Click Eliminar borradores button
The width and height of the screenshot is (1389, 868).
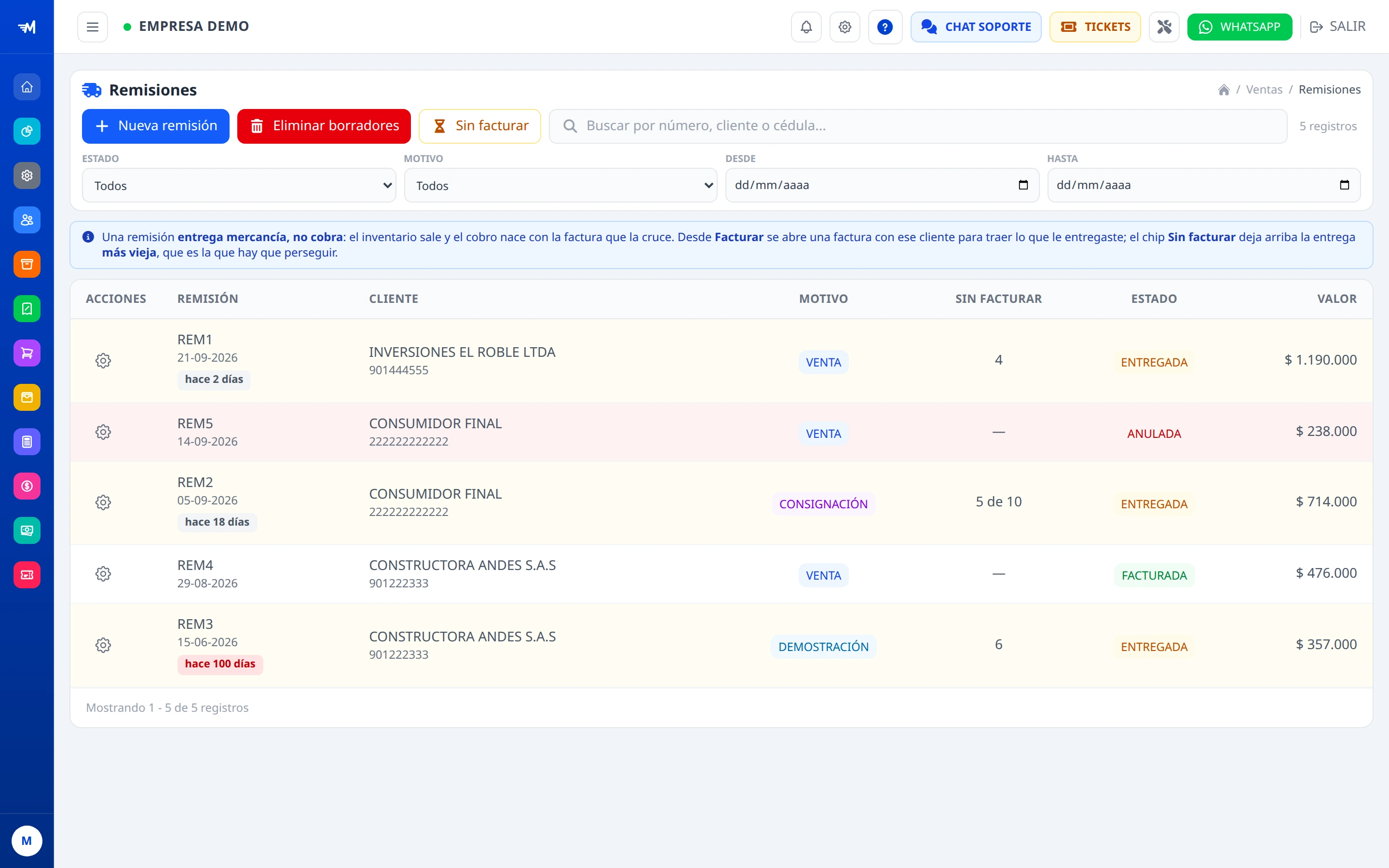coord(324,126)
